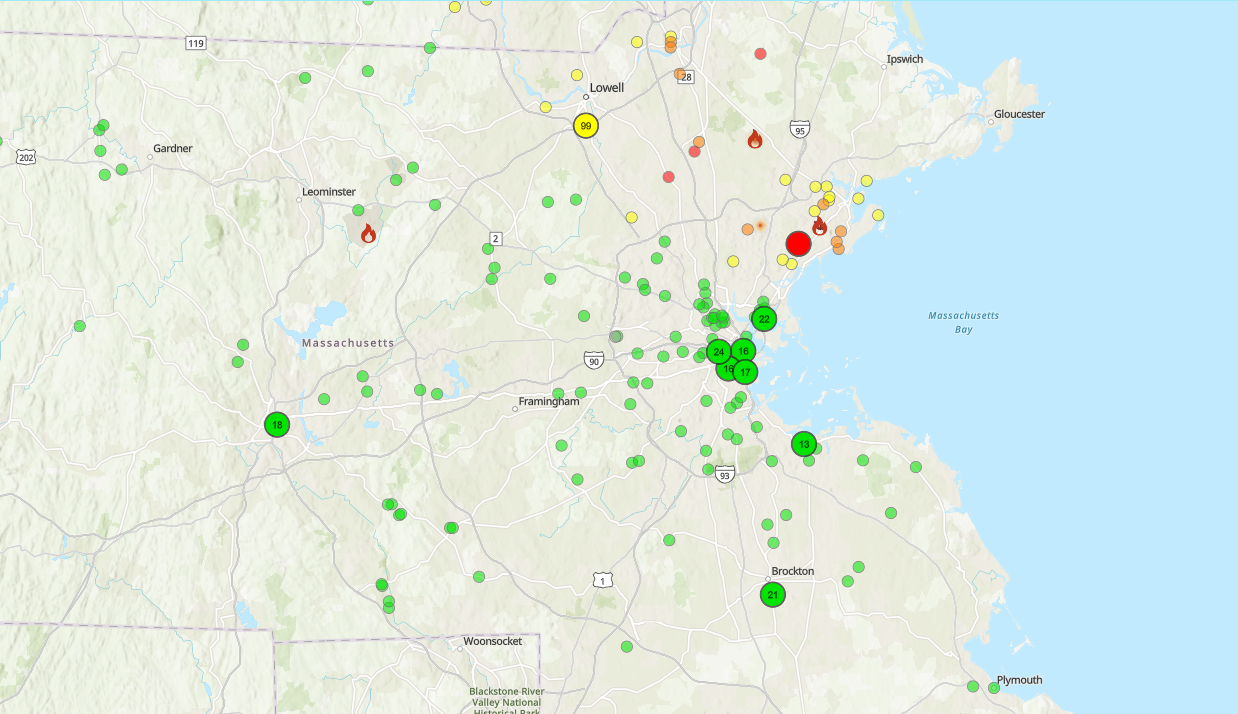Screen dimensions: 1238x714
Task: Expand the 22 sensor cluster near Revere
Action: coord(763,319)
